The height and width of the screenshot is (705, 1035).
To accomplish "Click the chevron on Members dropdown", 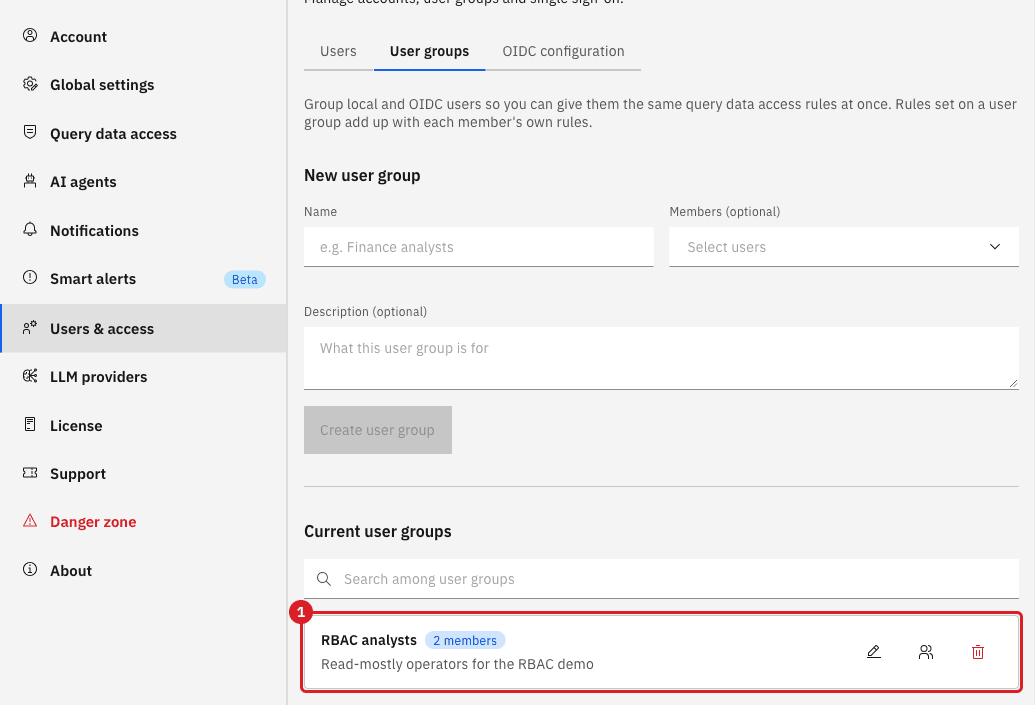I will (995, 247).
